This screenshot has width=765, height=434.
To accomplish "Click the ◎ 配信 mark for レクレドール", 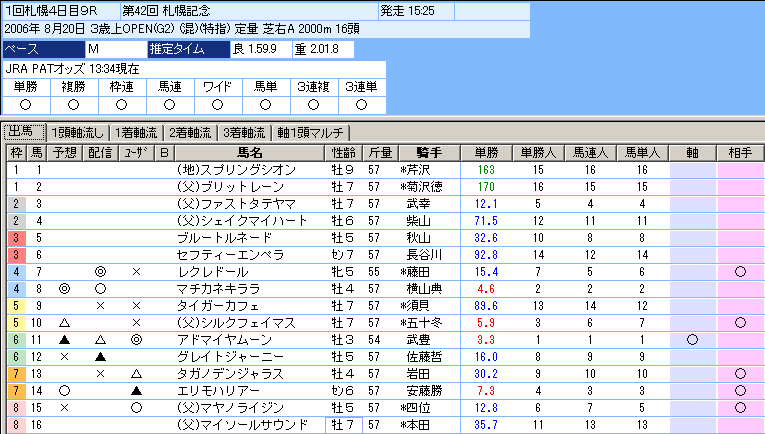I will point(100,272).
